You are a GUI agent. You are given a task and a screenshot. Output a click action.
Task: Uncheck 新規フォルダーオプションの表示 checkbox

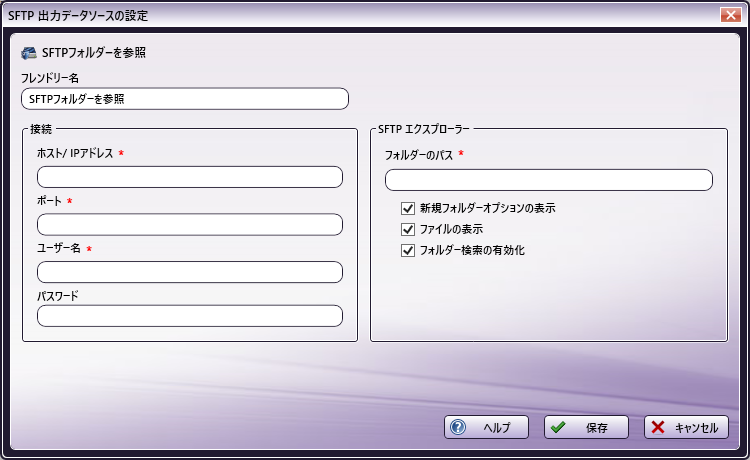[x=408, y=208]
